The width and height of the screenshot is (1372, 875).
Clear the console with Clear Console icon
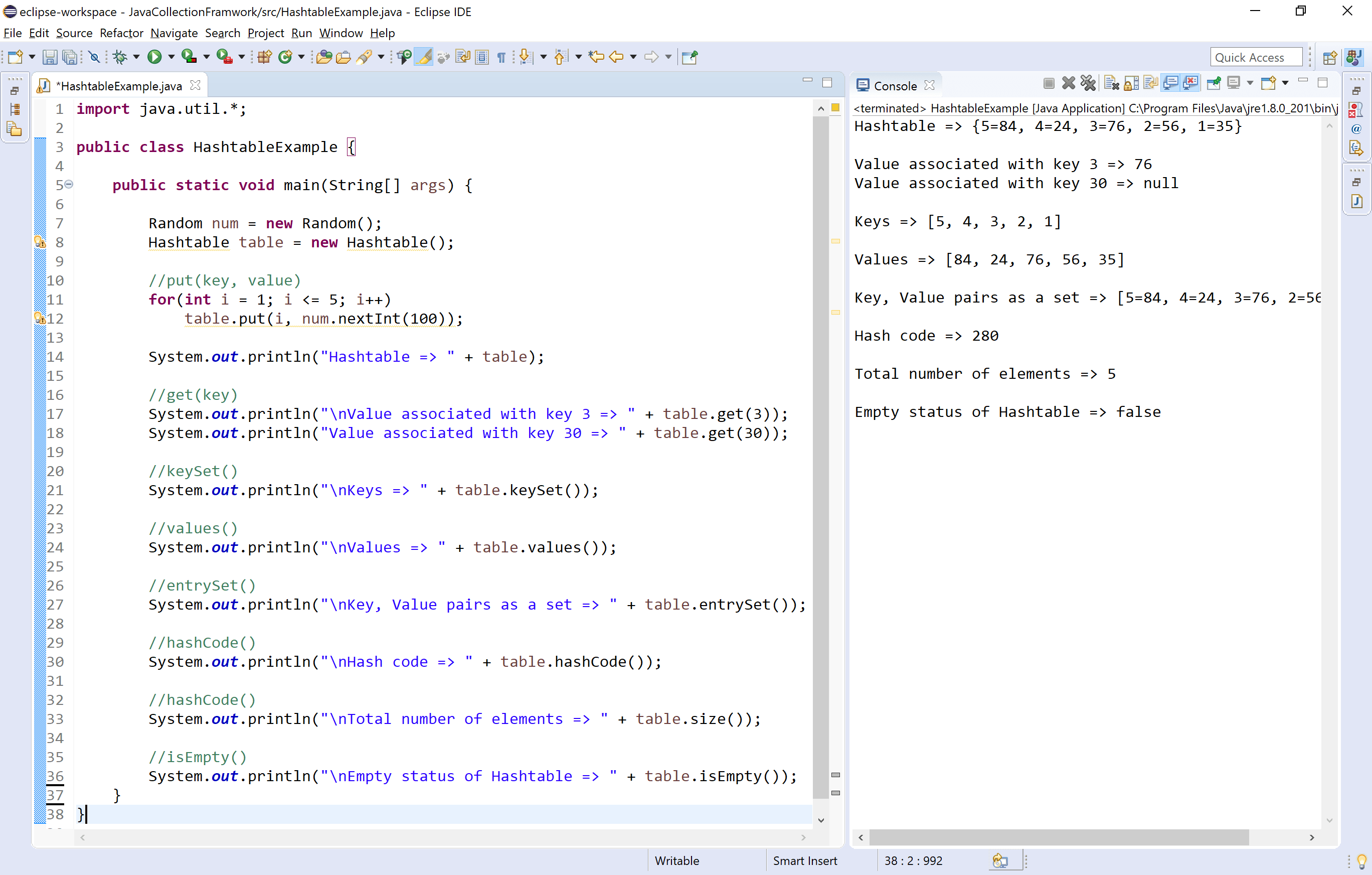tap(1111, 84)
